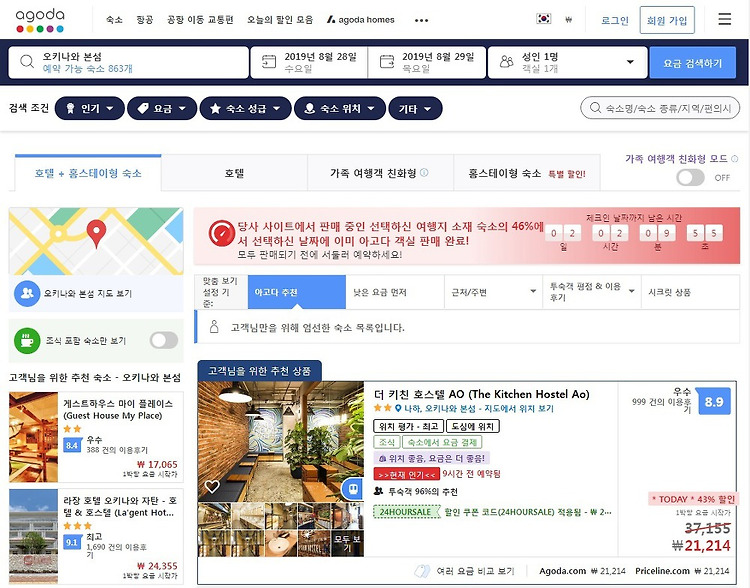The image size is (750, 588).
Task: Expand the 숙소 위치 location filter
Action: coord(340,109)
